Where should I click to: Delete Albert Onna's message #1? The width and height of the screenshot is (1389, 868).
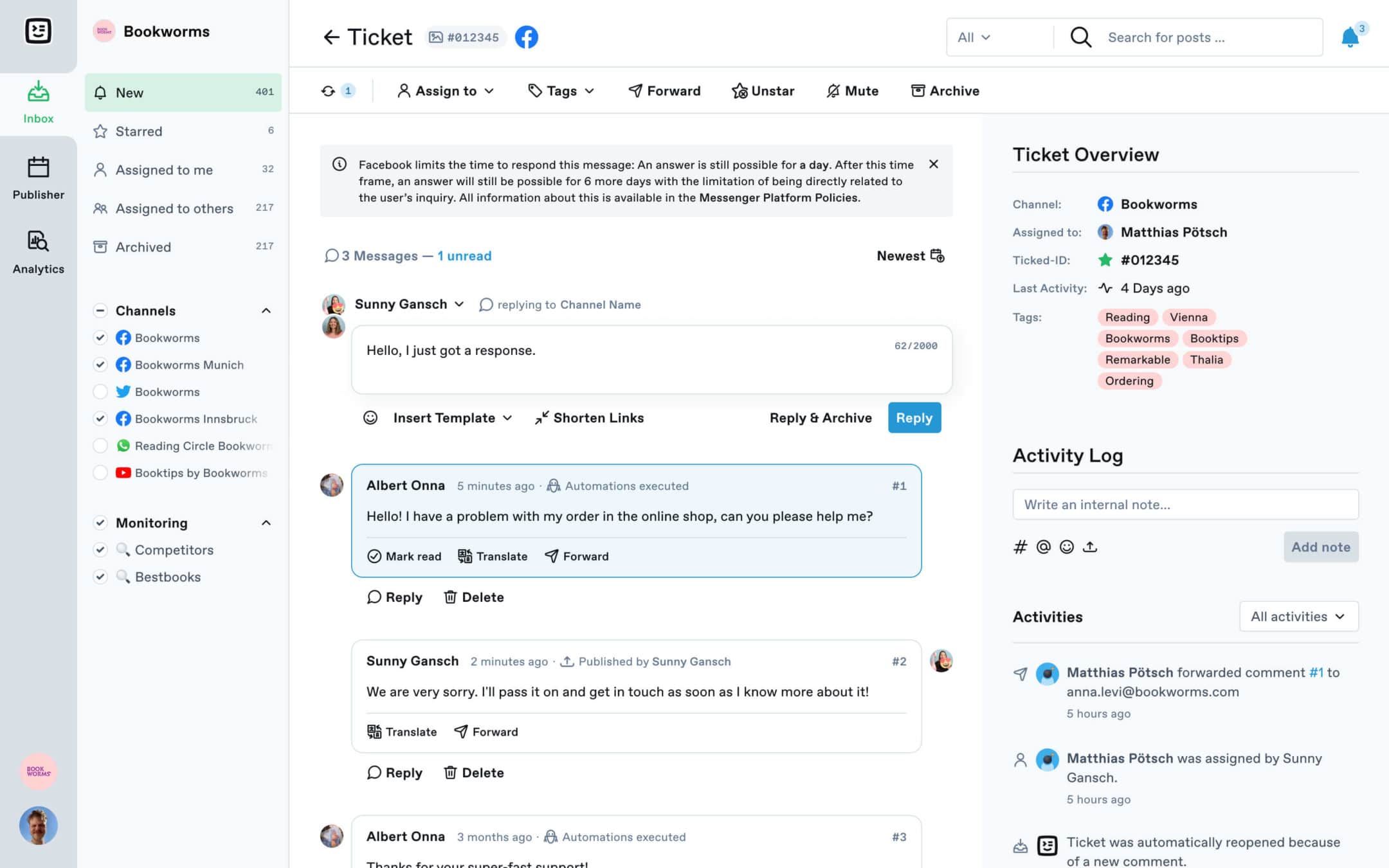[474, 597]
